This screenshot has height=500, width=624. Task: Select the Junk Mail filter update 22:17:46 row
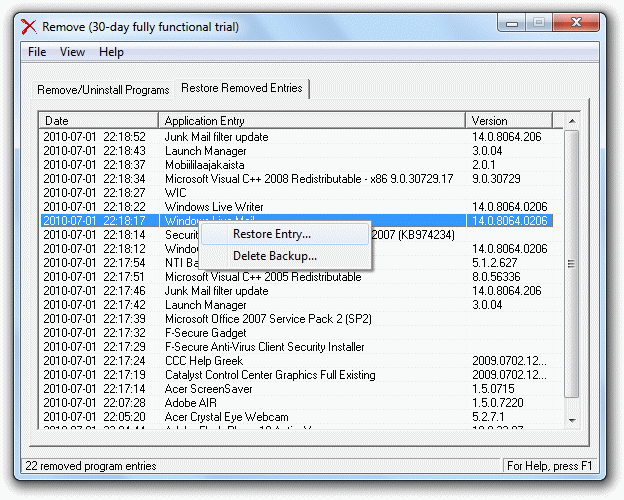point(296,291)
